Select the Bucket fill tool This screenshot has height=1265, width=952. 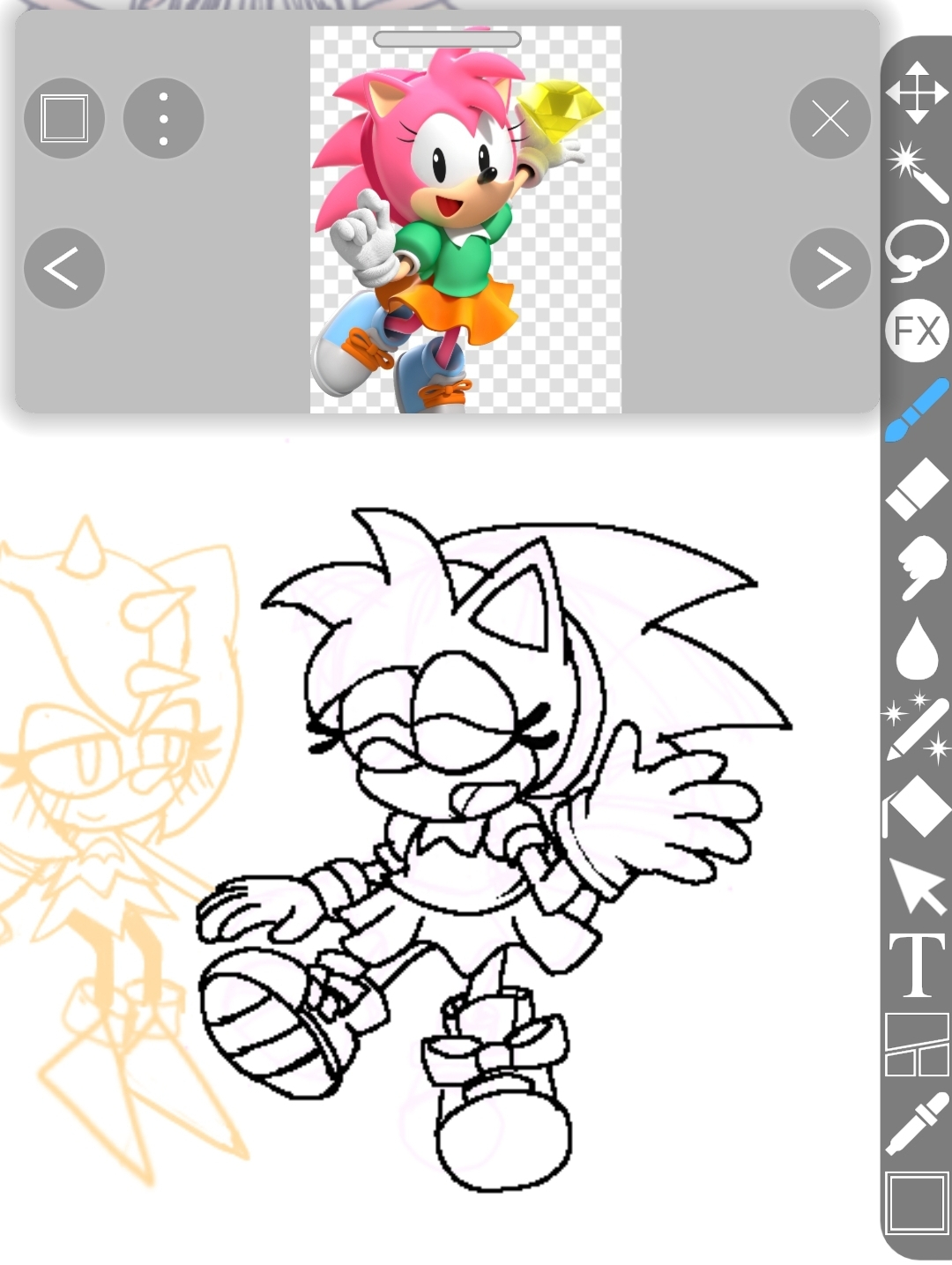click(917, 807)
